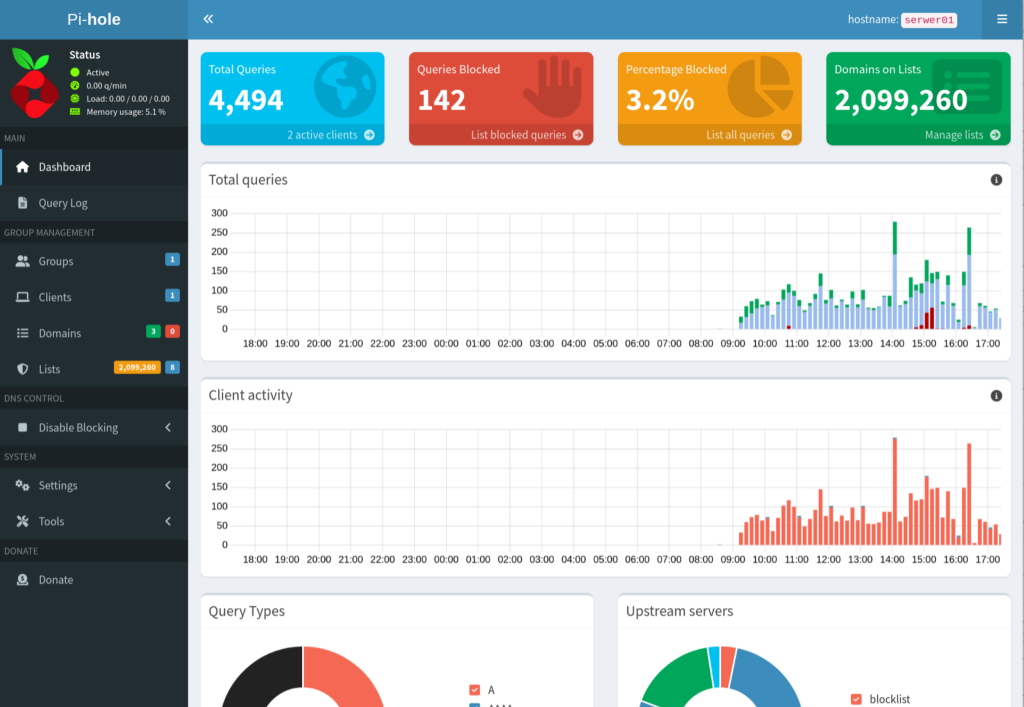
Task: Click arrow icon beside List blocked queries
Action: coord(578,135)
